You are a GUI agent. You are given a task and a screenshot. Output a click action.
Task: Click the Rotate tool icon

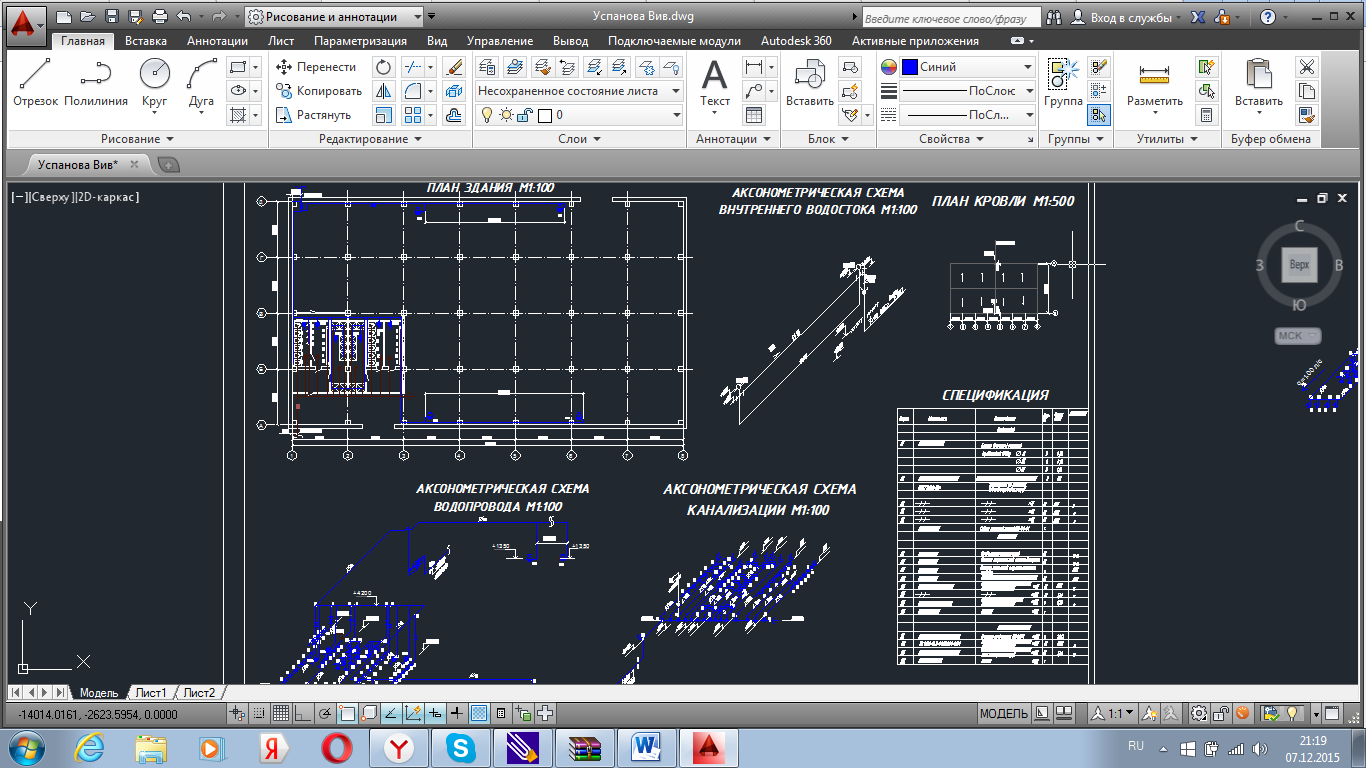(384, 67)
